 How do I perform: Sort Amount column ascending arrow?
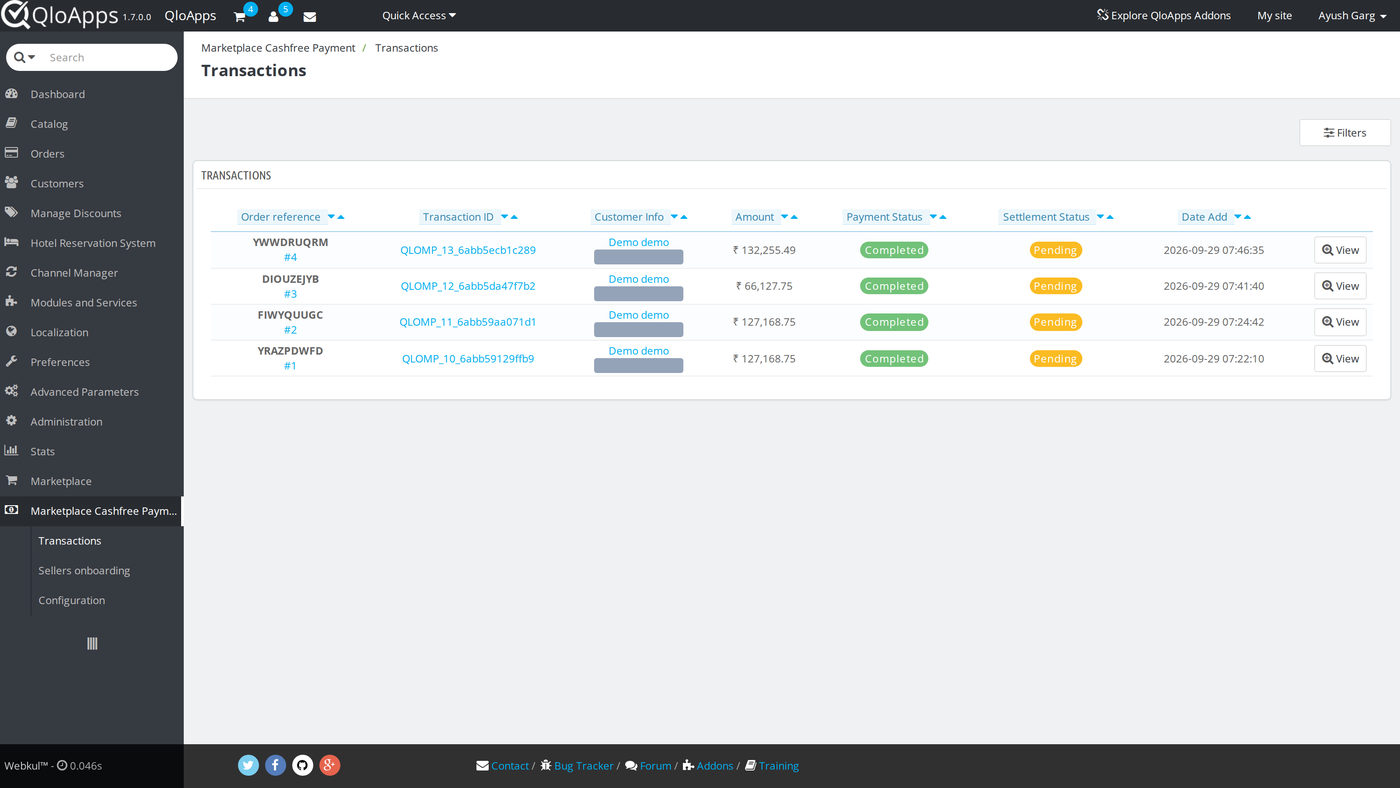794,217
